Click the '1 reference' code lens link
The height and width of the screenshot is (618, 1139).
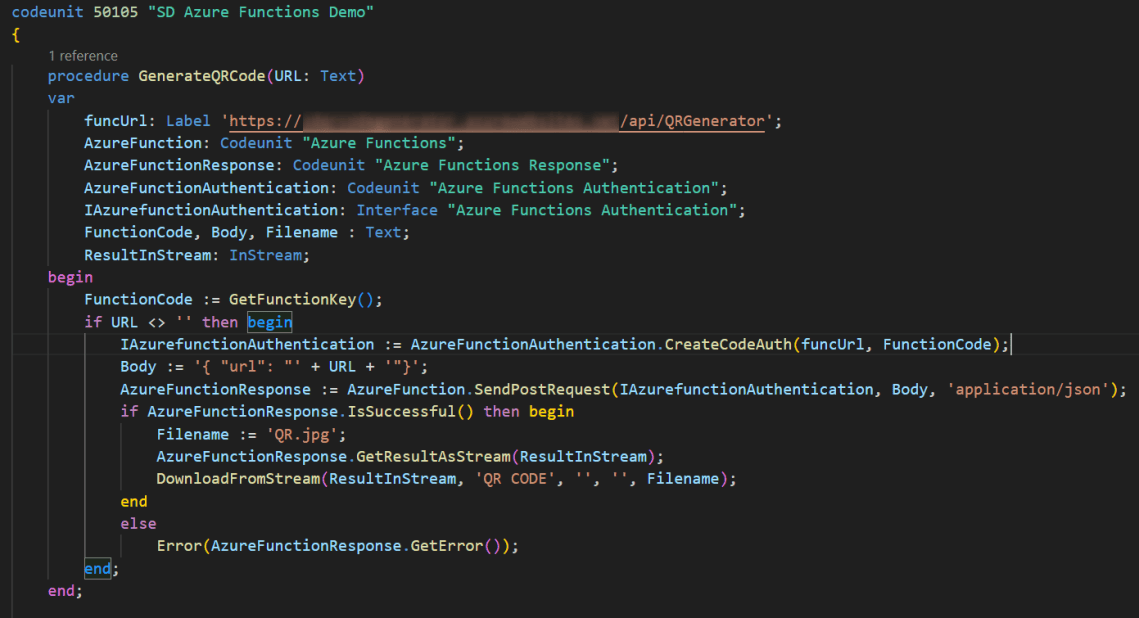83,56
